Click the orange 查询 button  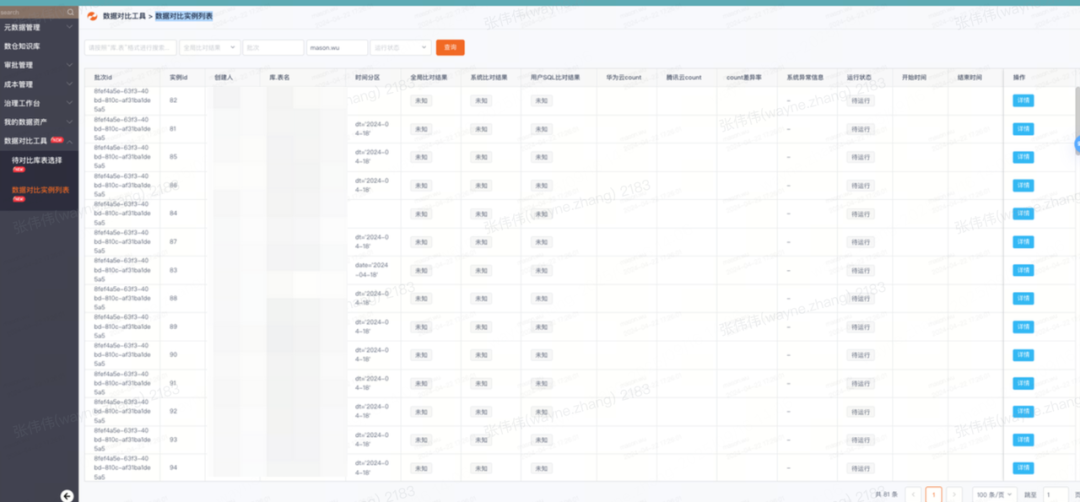450,47
